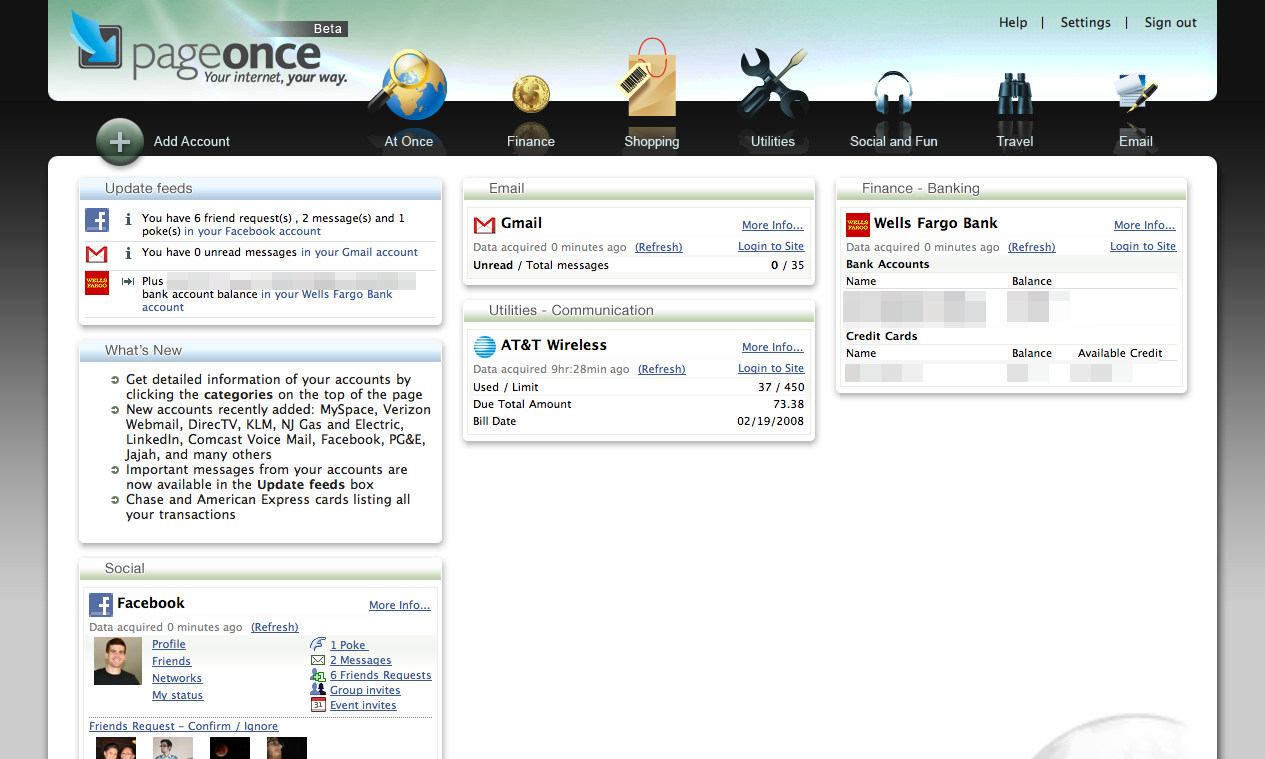Click Friends Request Confirm / Ignore link

(184, 726)
